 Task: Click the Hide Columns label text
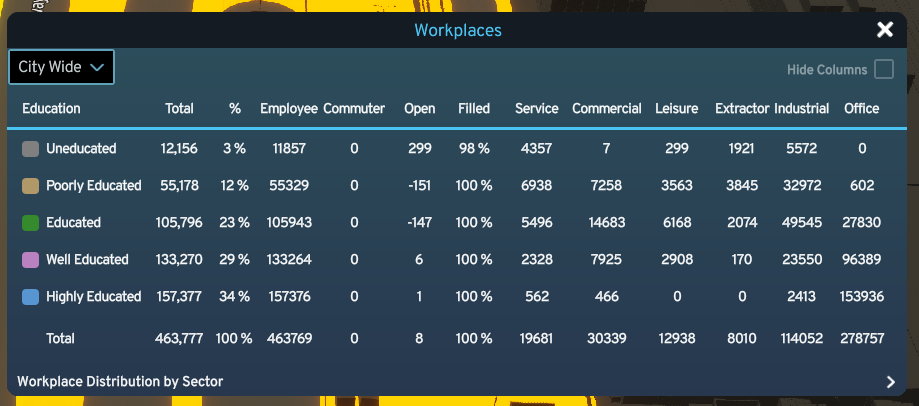coord(827,70)
